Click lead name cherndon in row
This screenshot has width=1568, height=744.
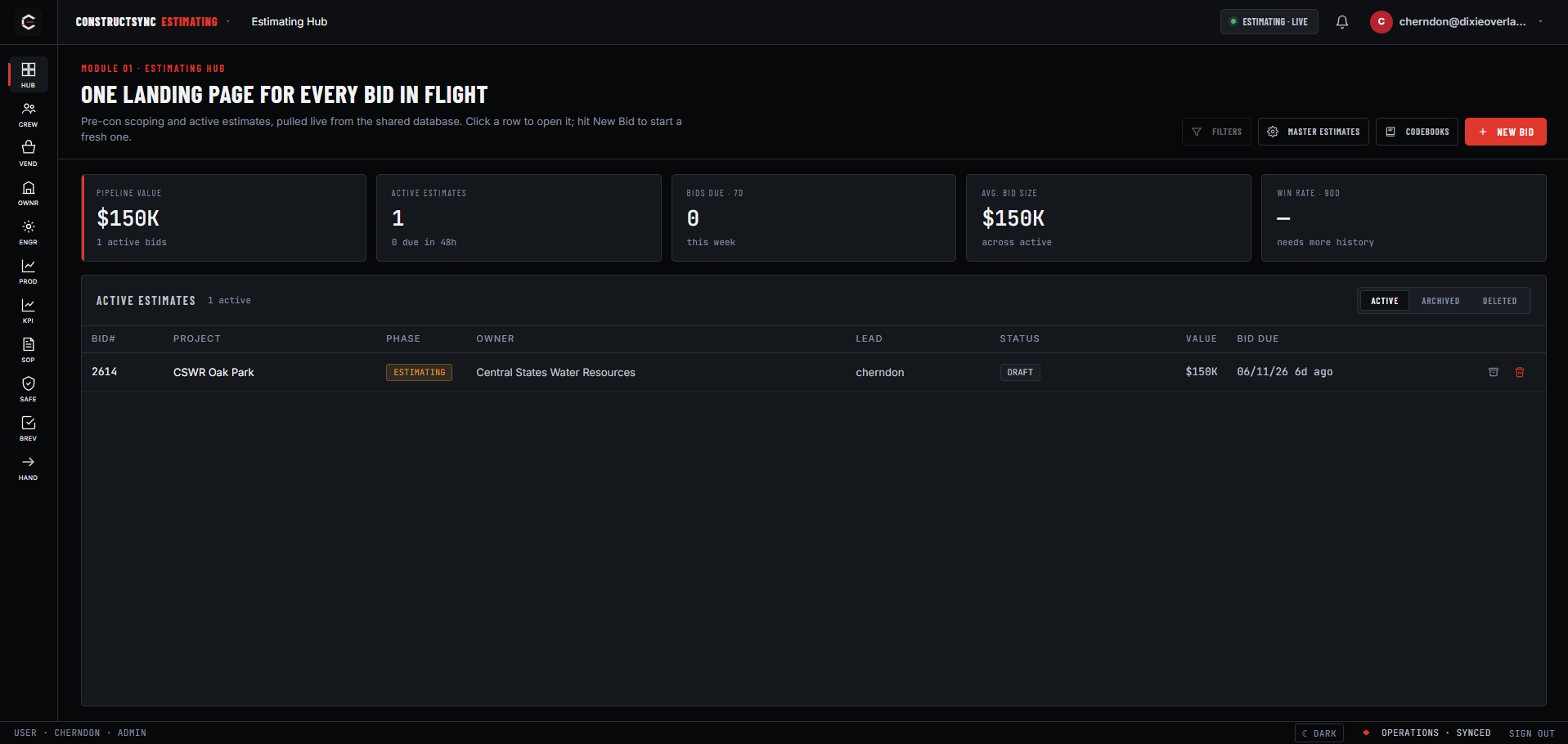879,372
